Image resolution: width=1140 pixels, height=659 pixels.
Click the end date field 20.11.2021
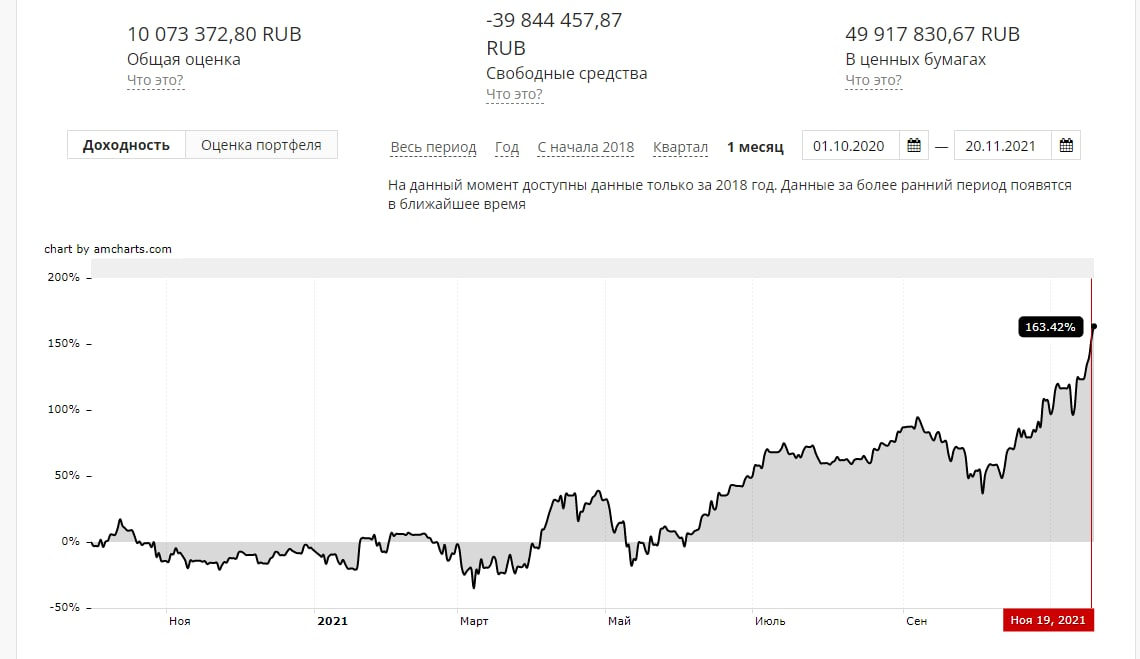point(1002,146)
